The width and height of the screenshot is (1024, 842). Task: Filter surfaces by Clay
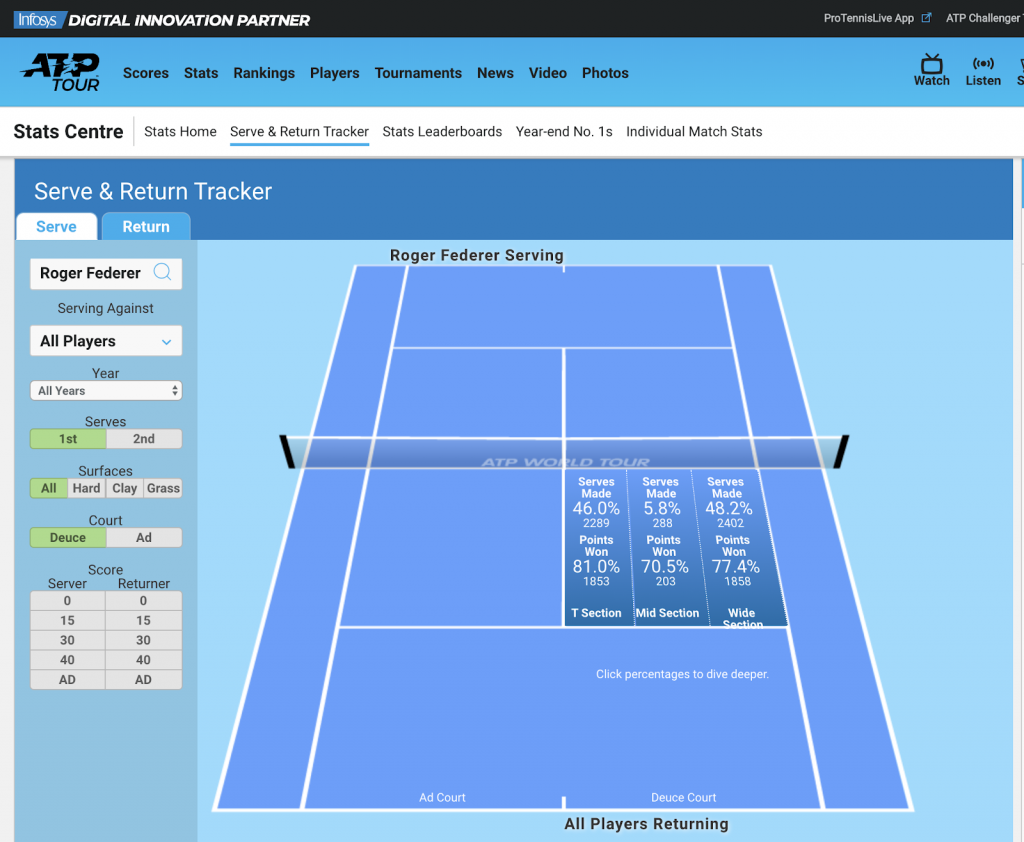click(124, 488)
